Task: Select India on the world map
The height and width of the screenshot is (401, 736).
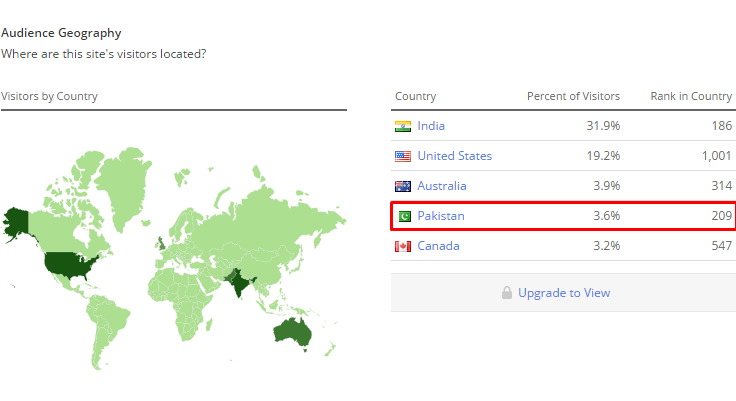Action: coord(239,283)
